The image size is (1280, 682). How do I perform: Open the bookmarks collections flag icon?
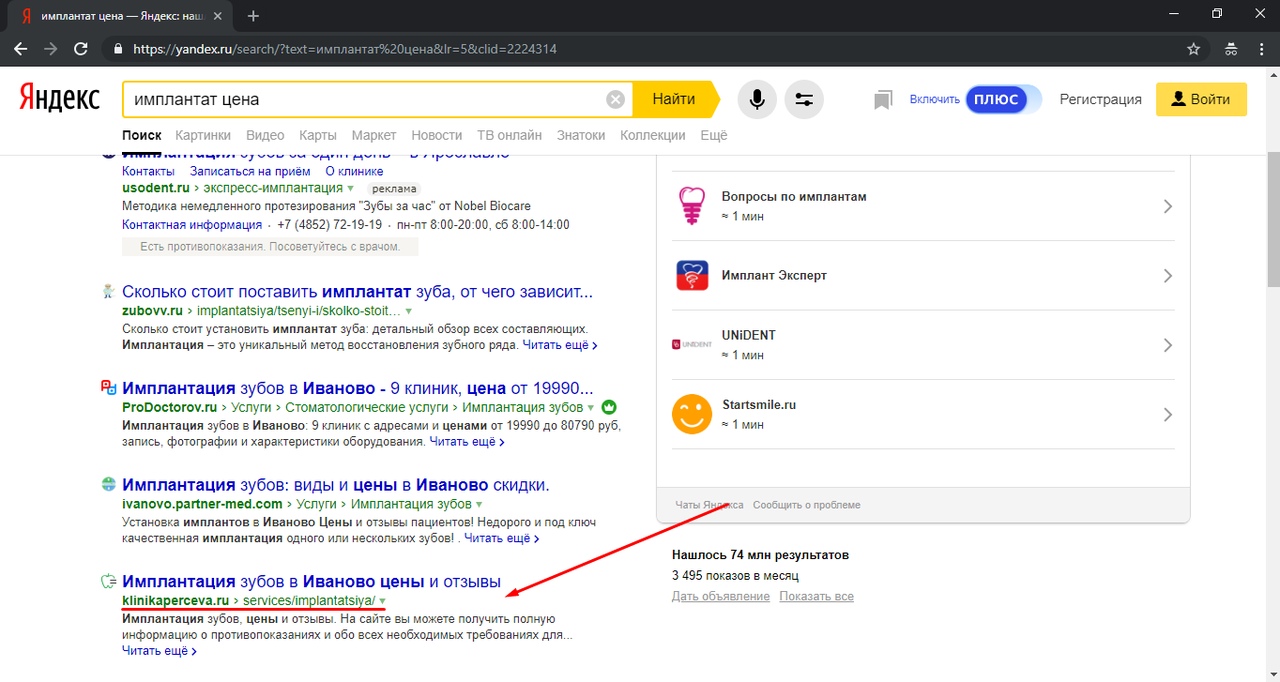click(882, 100)
